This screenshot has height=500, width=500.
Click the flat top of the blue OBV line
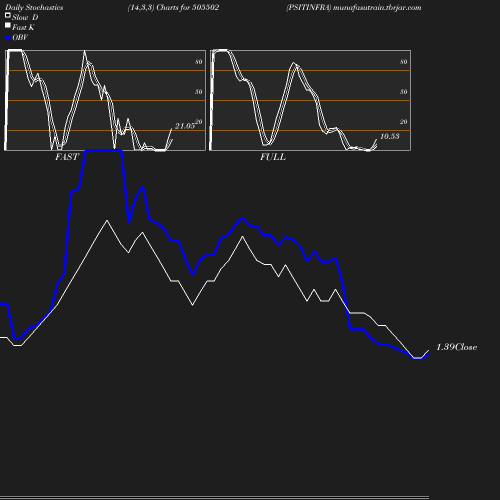point(104,151)
